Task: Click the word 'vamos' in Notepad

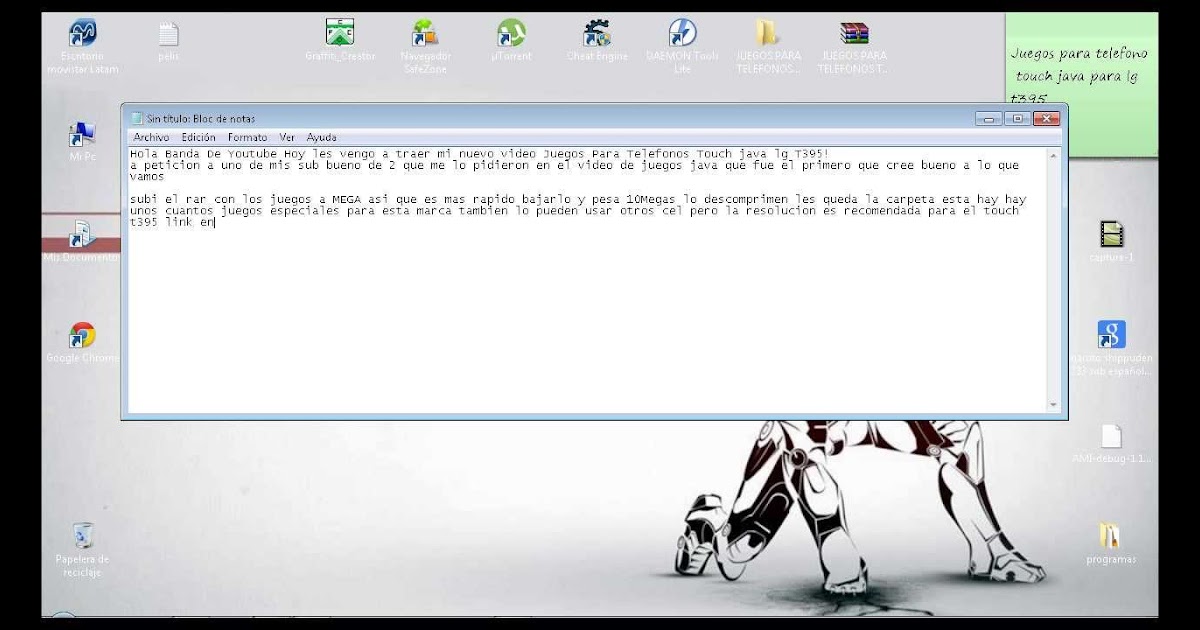Action: (148, 176)
